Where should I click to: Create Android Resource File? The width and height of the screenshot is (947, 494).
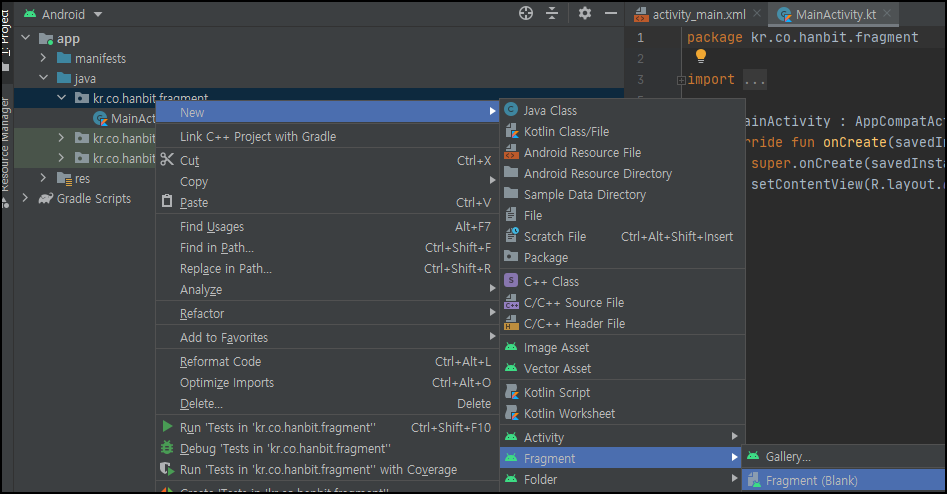pos(622,152)
